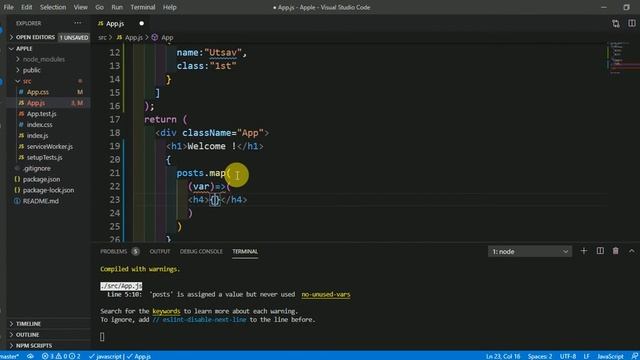This screenshot has width=640, height=360.
Task: Change indentation via Spaces: 2
Action: coord(540,356)
